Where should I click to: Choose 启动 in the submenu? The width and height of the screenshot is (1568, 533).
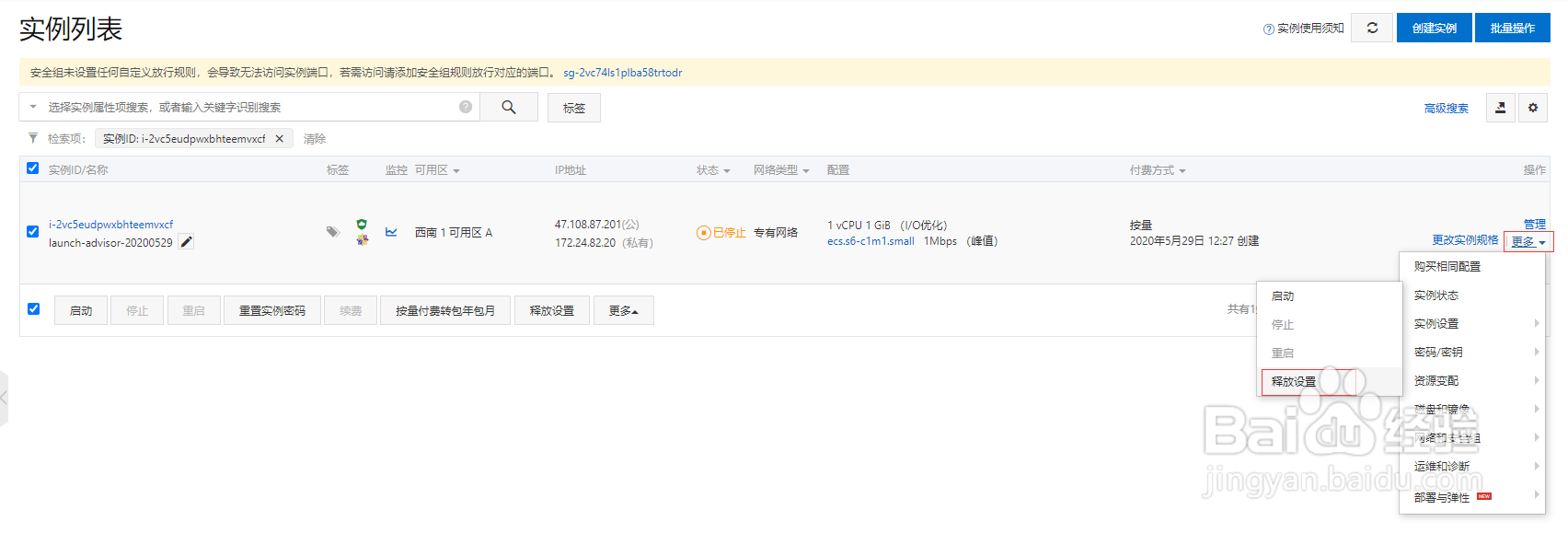tap(1330, 296)
